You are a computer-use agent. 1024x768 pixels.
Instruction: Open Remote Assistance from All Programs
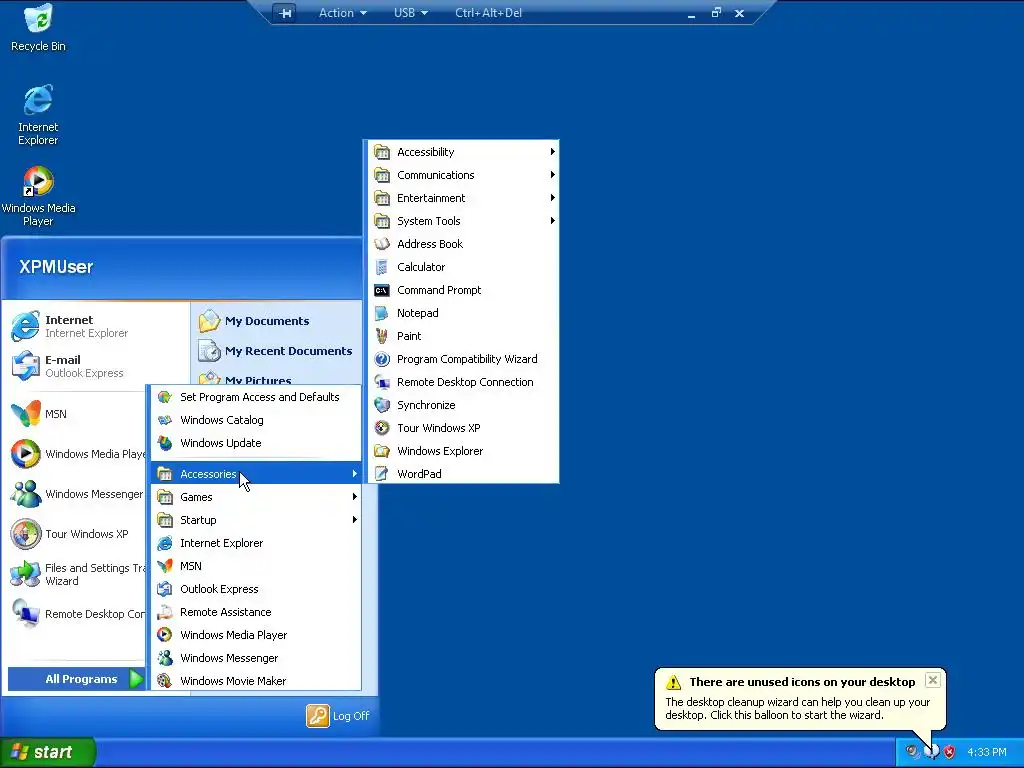pos(256,612)
